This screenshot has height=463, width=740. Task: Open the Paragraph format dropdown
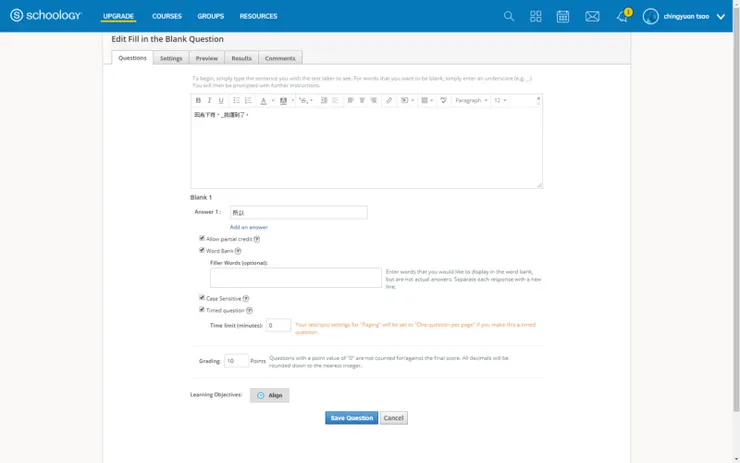tap(471, 100)
